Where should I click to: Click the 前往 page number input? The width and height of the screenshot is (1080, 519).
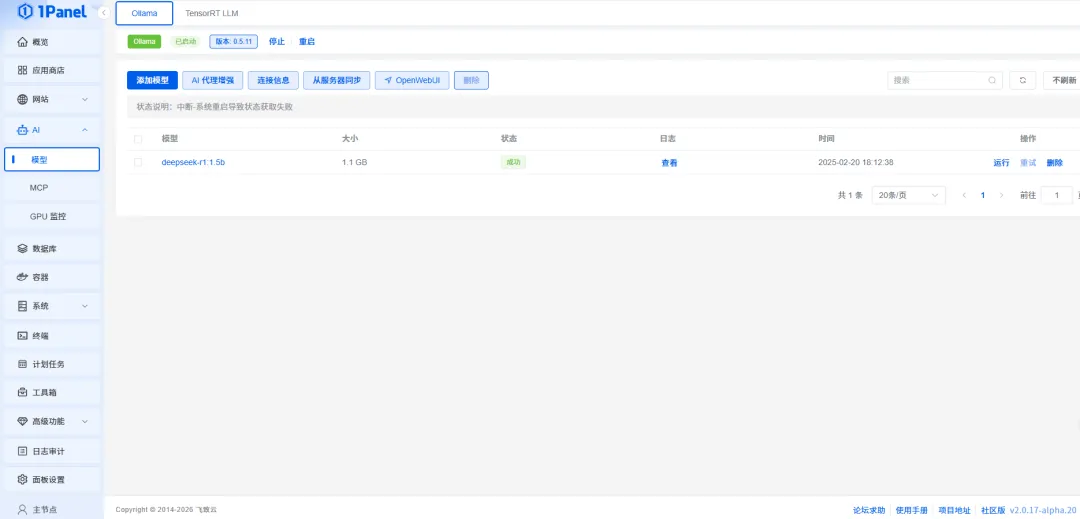pos(1057,195)
